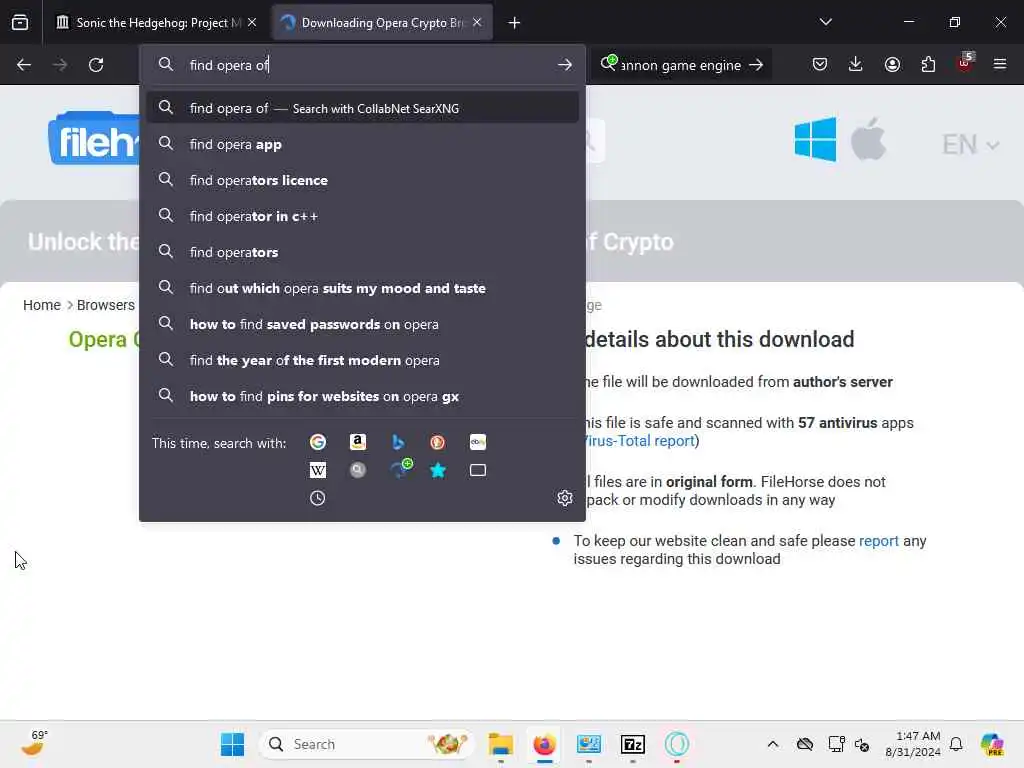Image resolution: width=1024 pixels, height=768 pixels.
Task: Search this time with Wikipedia
Action: (317, 470)
